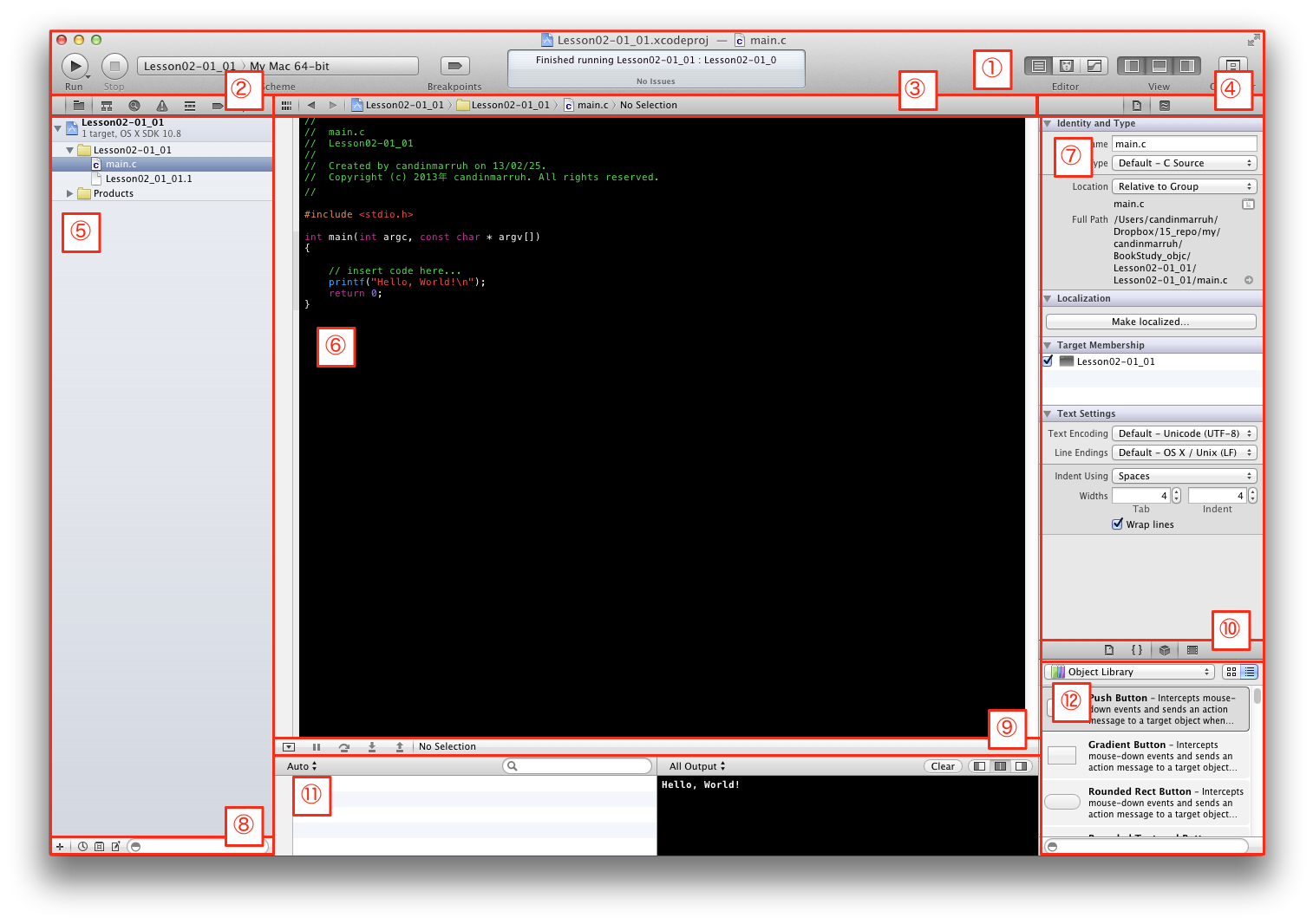The height and width of the screenshot is (924, 1313).
Task: Show the Object library cube icon
Action: [x=1165, y=650]
